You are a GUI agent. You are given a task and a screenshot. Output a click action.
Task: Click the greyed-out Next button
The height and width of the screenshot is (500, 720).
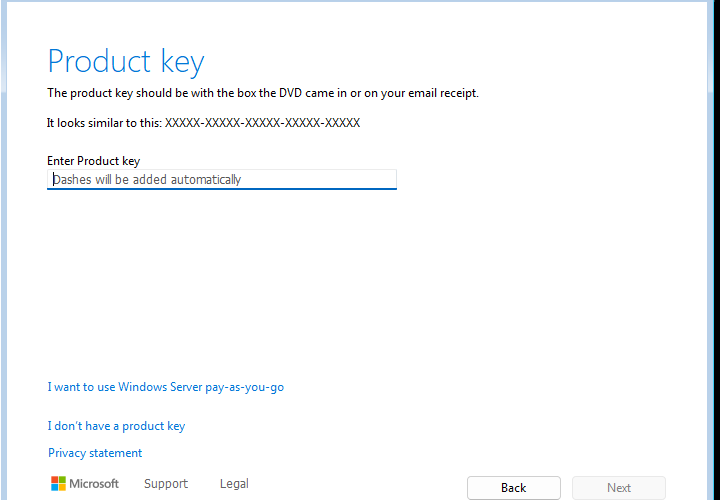619,488
